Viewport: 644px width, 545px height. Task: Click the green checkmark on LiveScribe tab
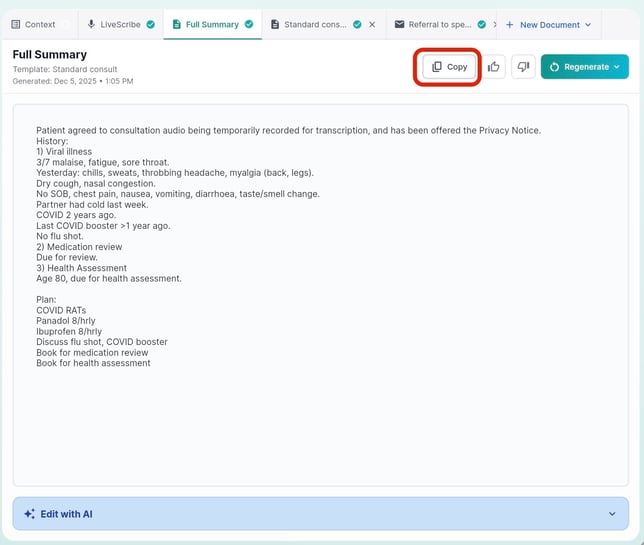pyautogui.click(x=151, y=24)
